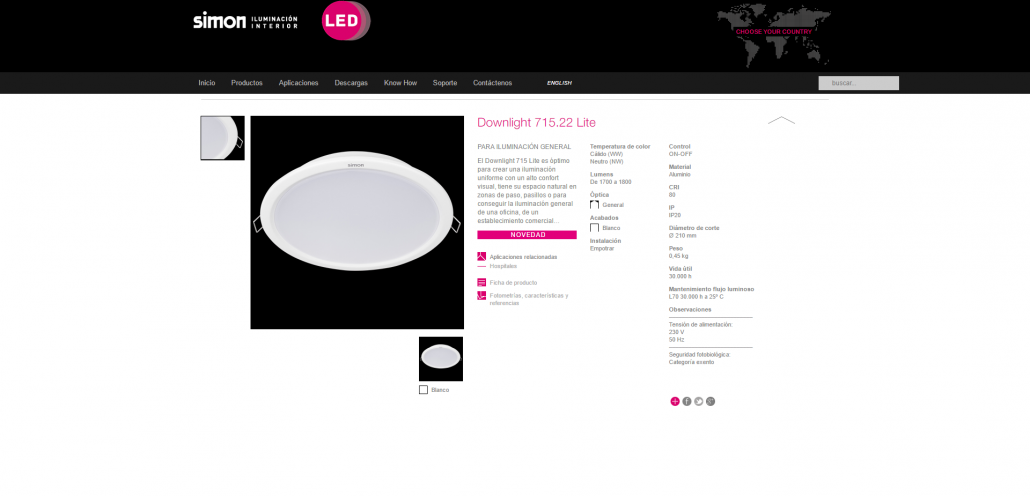
Task: Click the Aplicaciones relacionadas icon
Action: [x=481, y=256]
